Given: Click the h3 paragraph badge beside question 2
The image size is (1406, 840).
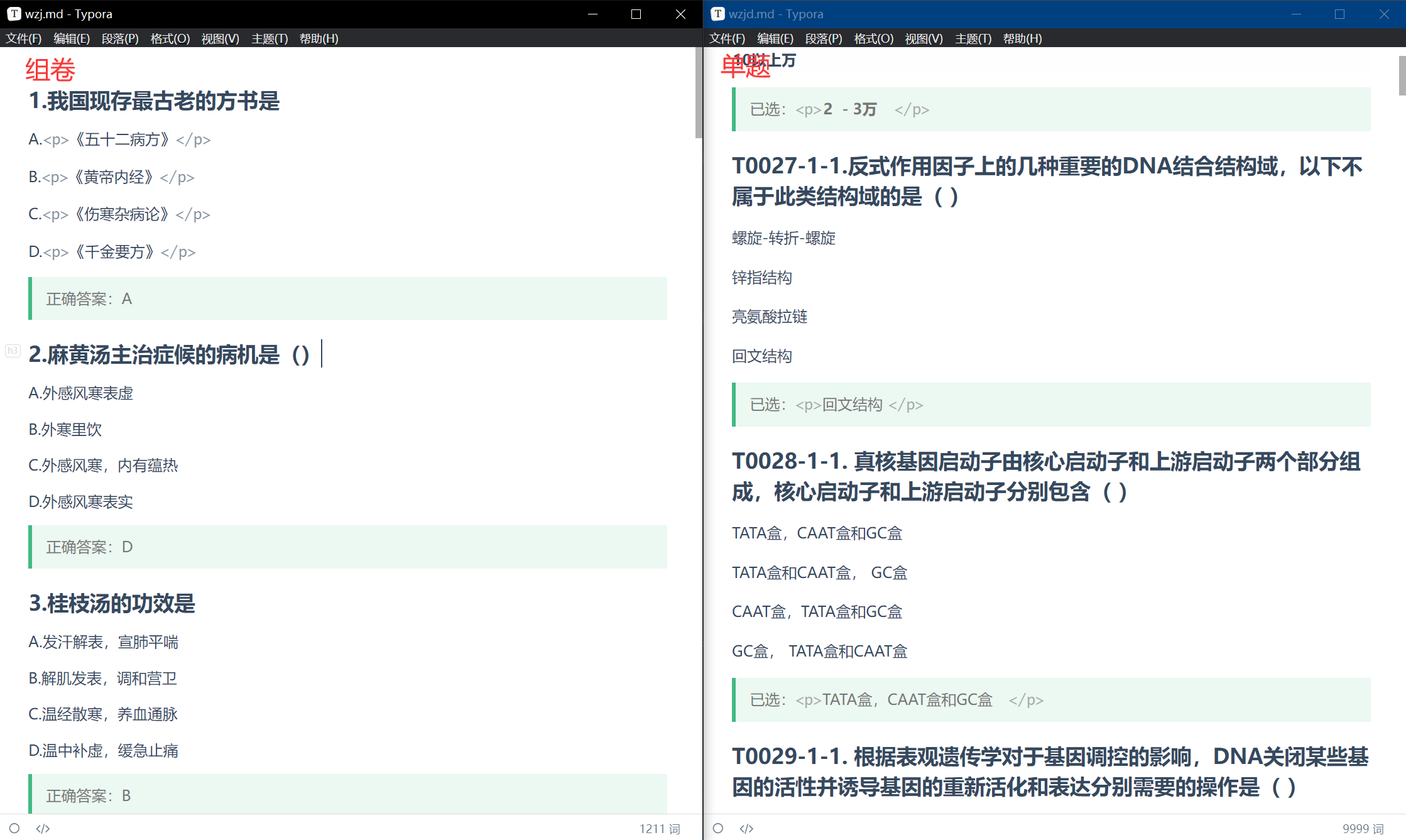Looking at the screenshot, I should 12,351.
